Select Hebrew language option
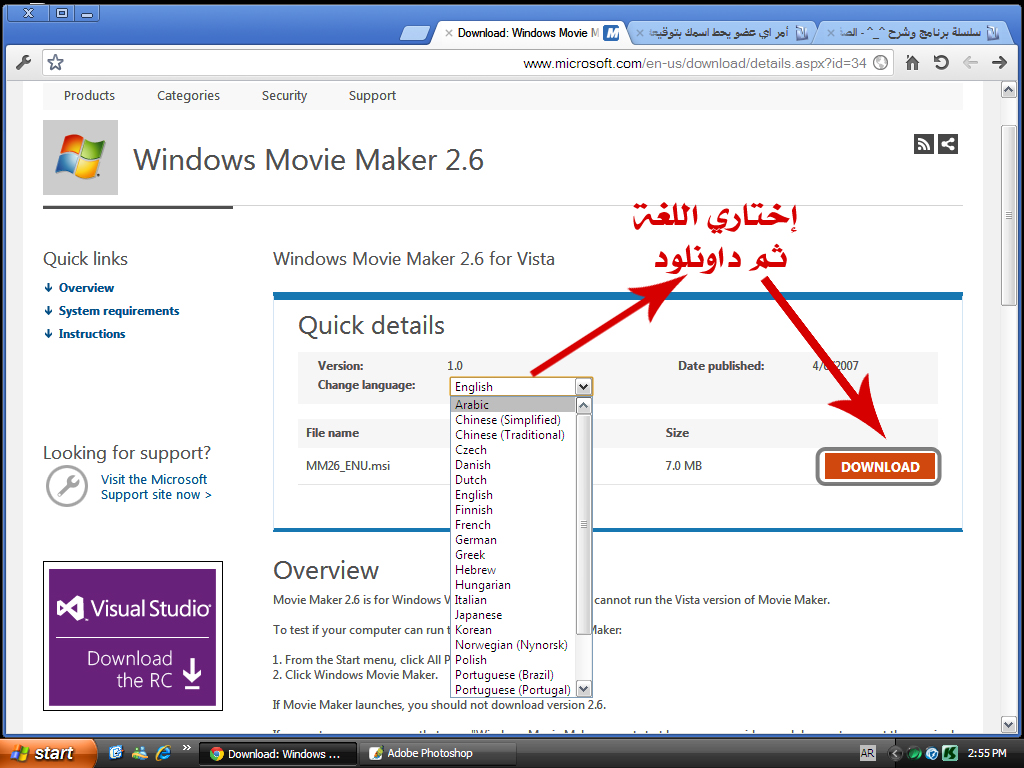Image resolution: width=1024 pixels, height=768 pixels. click(x=513, y=570)
